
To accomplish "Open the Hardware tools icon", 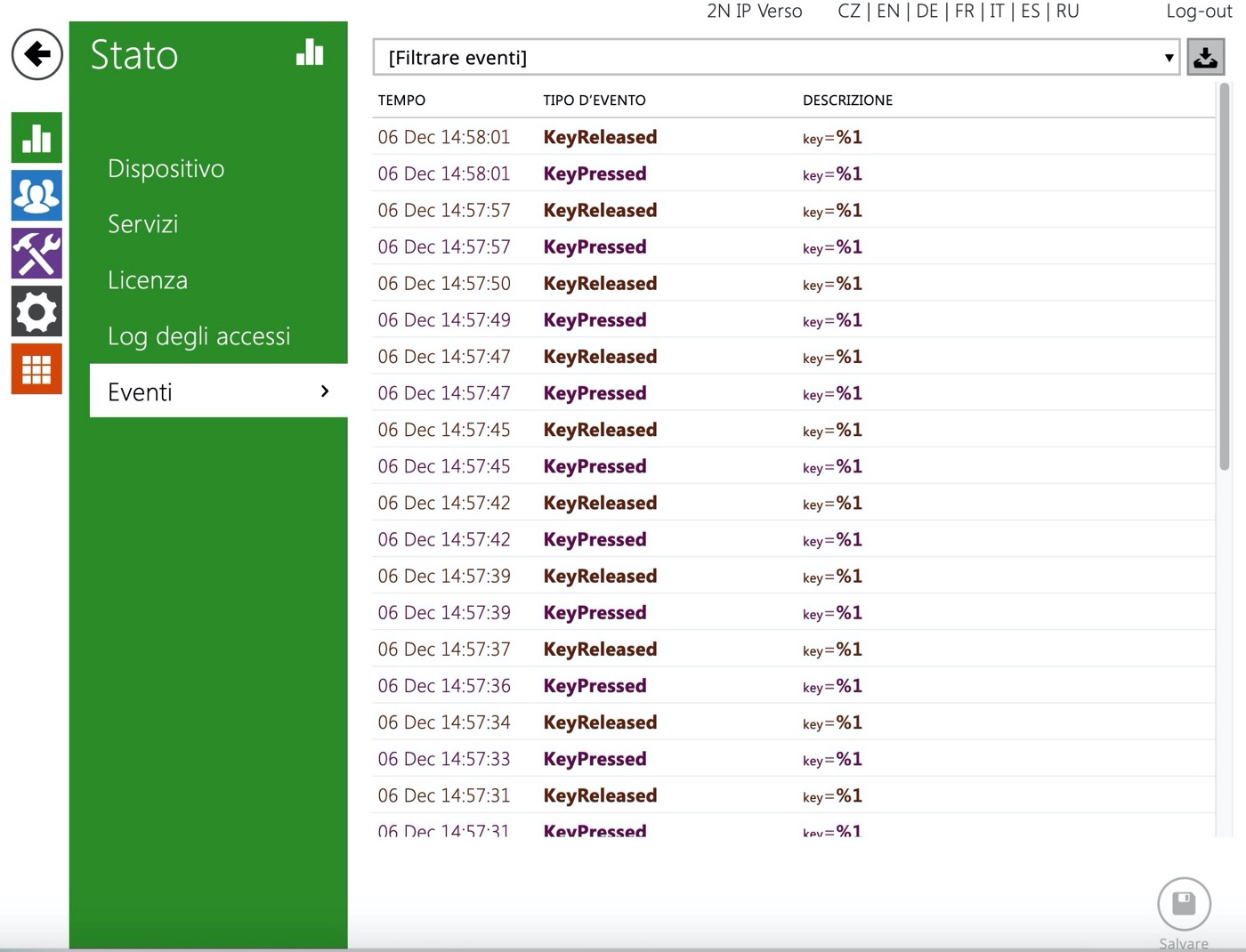I will tap(36, 254).
